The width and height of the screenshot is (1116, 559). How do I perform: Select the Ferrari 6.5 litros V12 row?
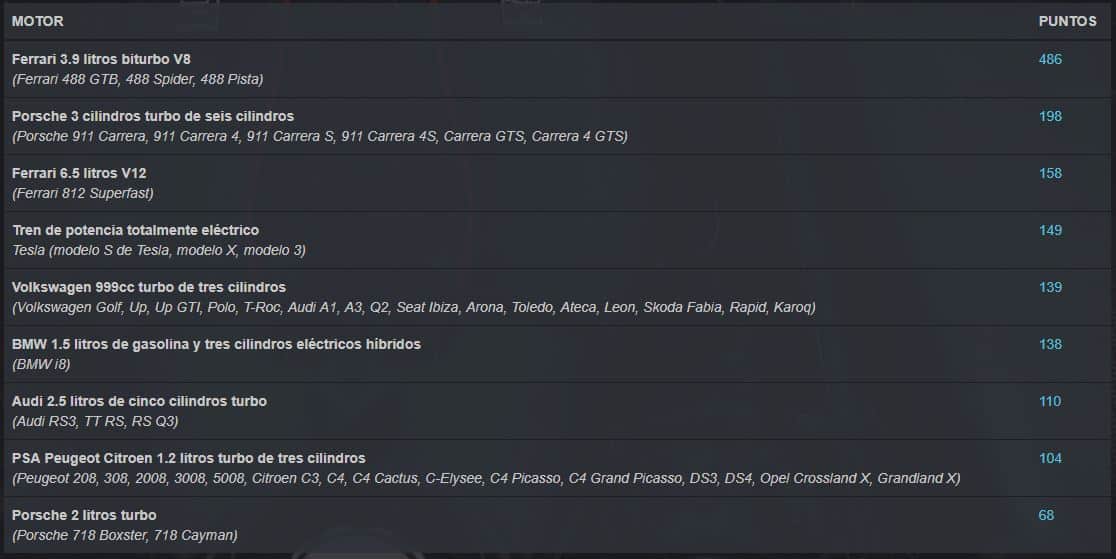(x=558, y=183)
